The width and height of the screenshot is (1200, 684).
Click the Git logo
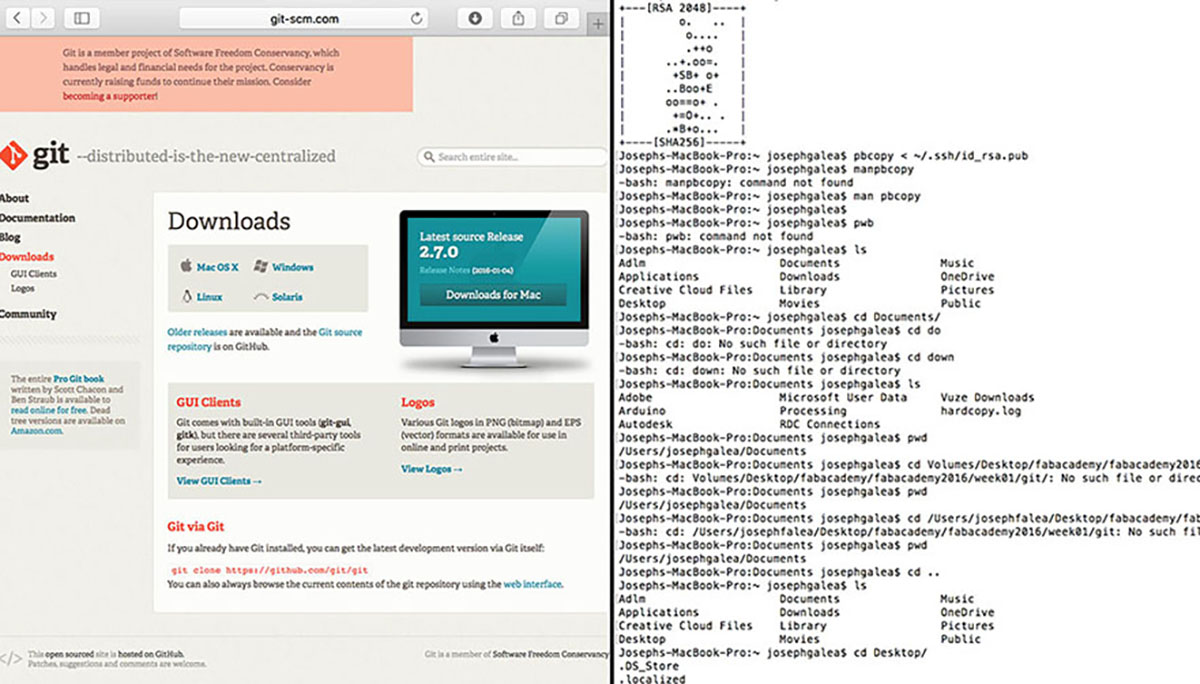(x=35, y=156)
